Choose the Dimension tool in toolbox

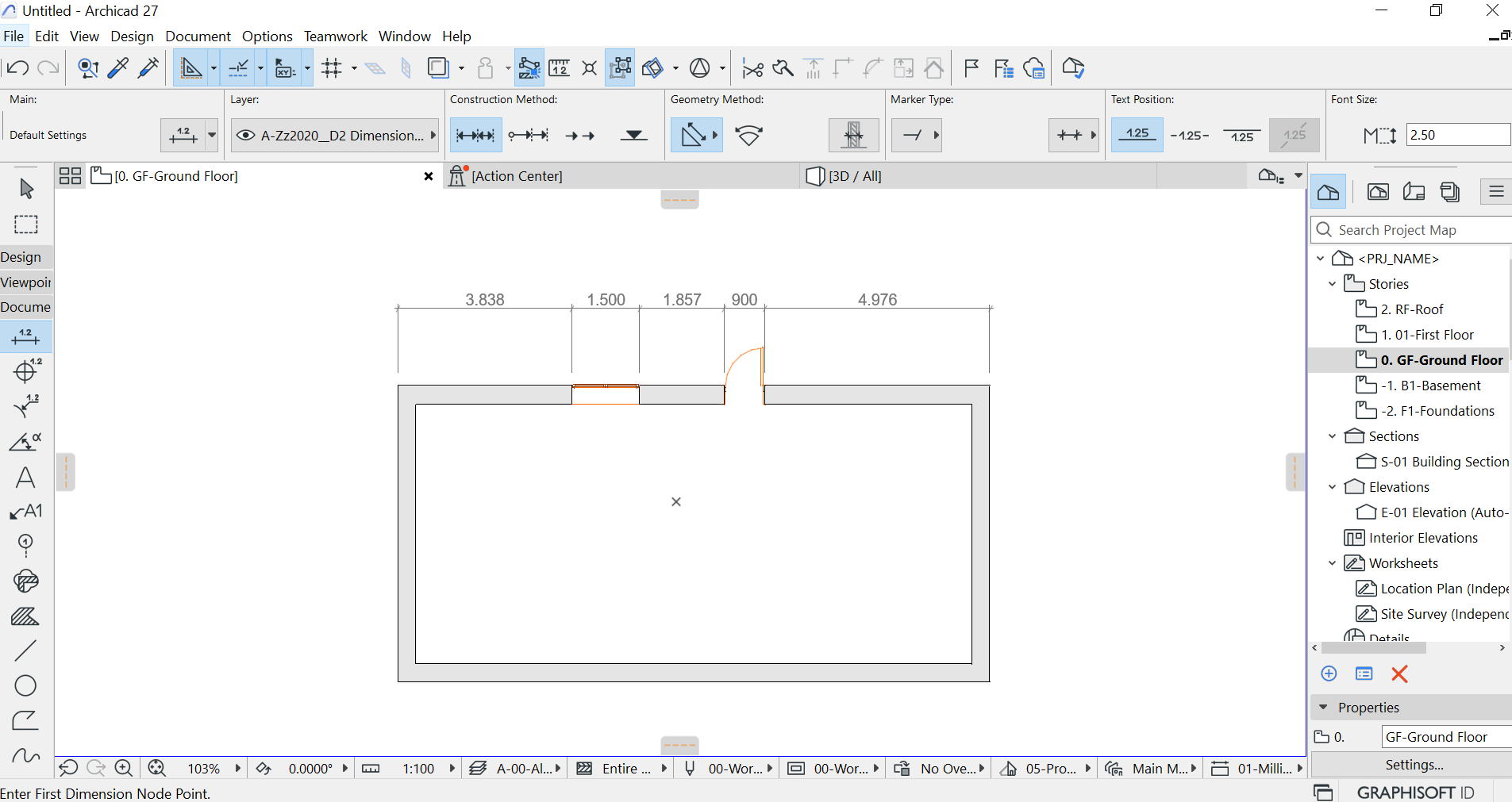click(x=26, y=337)
